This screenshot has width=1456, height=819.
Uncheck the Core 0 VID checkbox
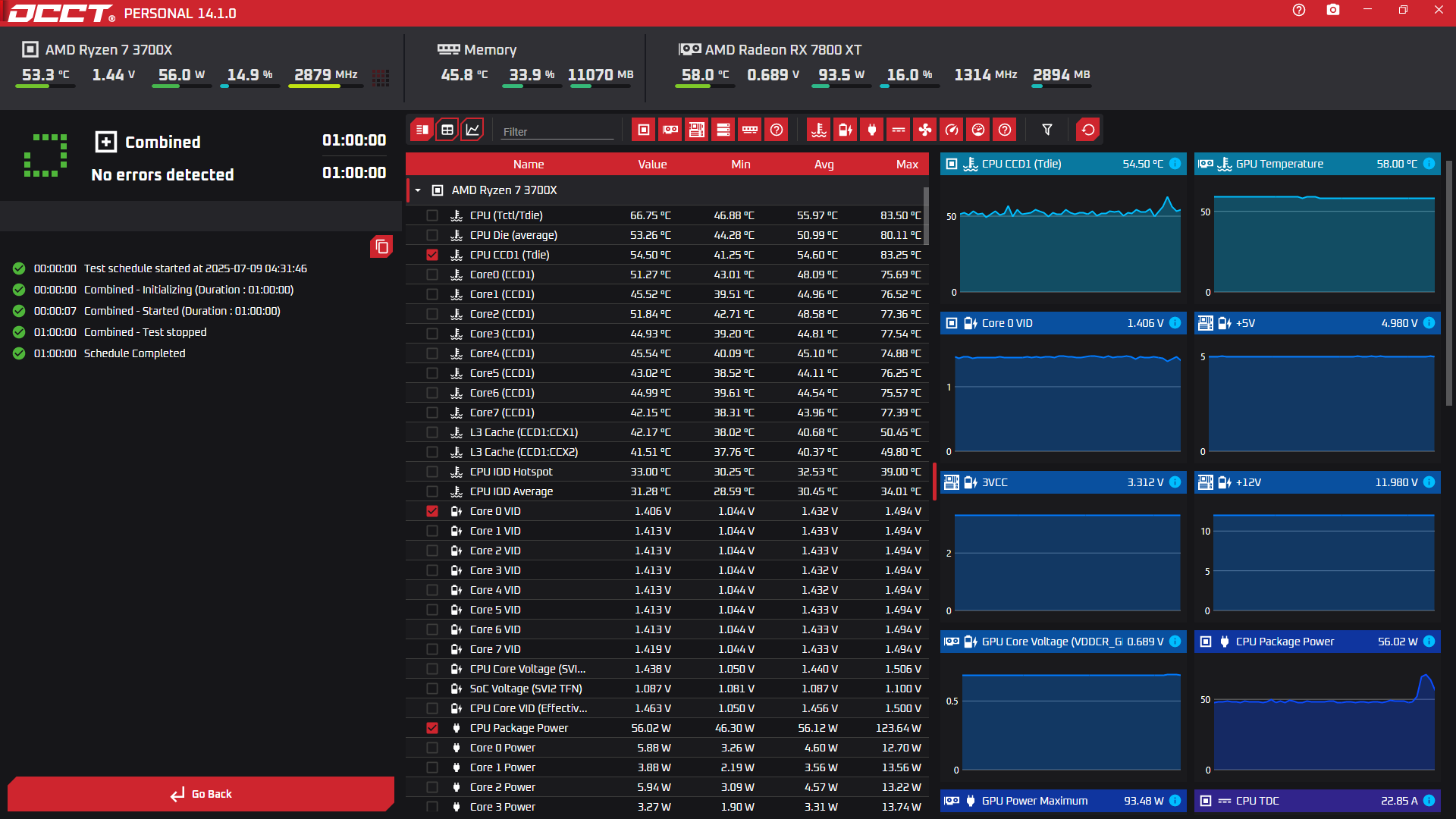click(x=432, y=511)
